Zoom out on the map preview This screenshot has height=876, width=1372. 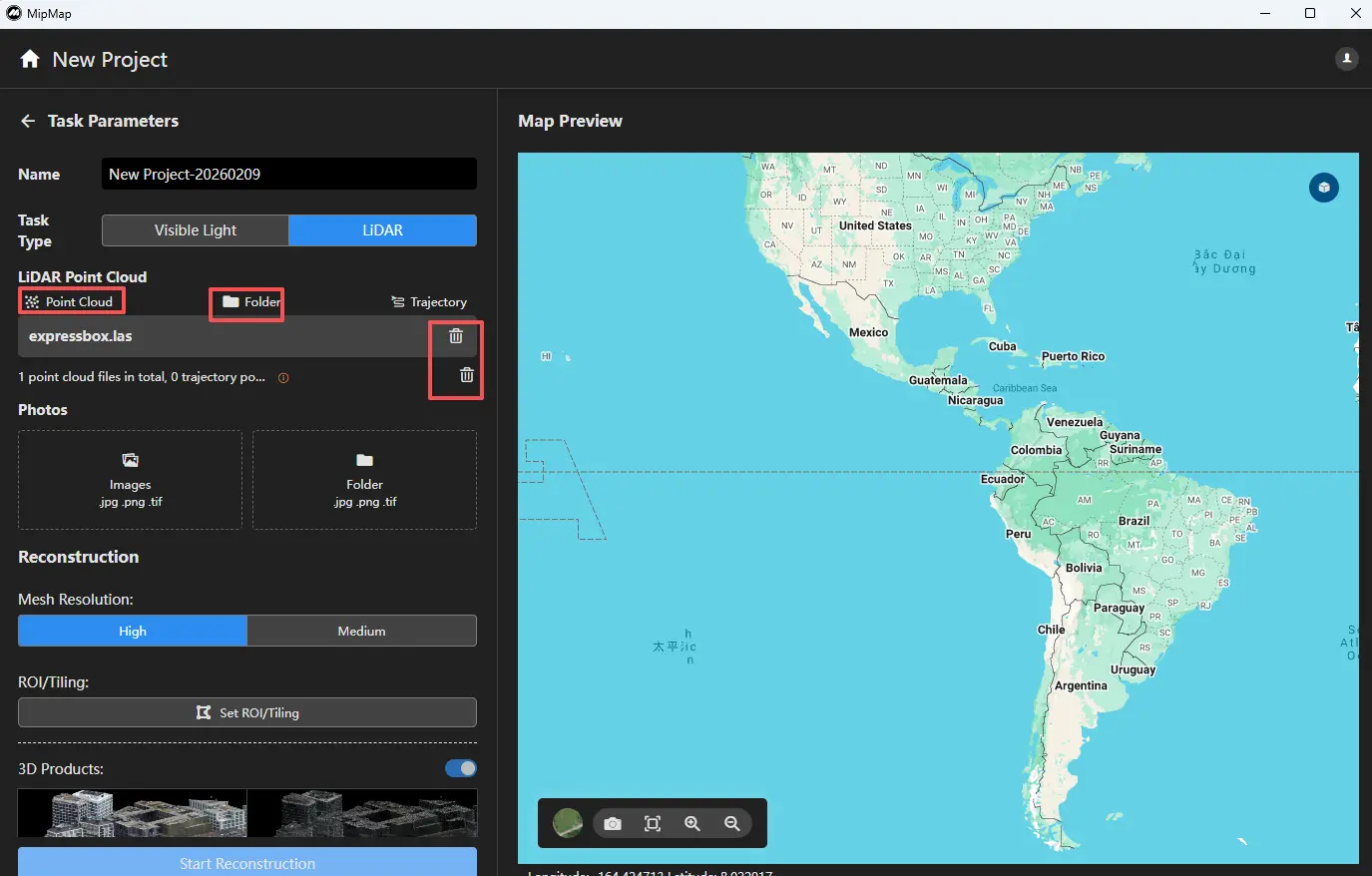point(732,823)
